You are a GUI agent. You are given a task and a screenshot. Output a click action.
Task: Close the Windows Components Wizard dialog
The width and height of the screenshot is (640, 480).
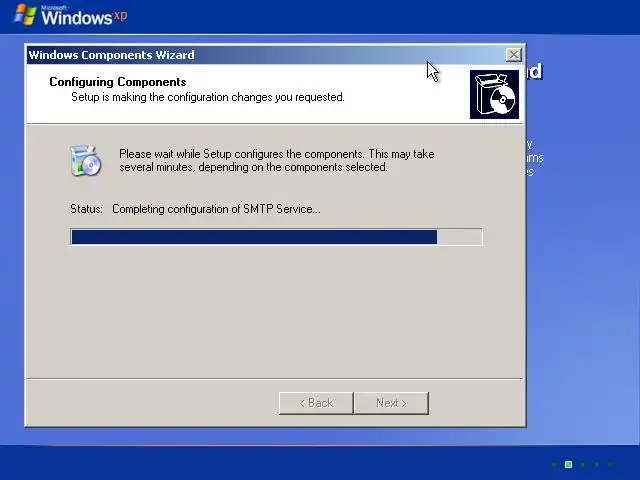point(513,55)
